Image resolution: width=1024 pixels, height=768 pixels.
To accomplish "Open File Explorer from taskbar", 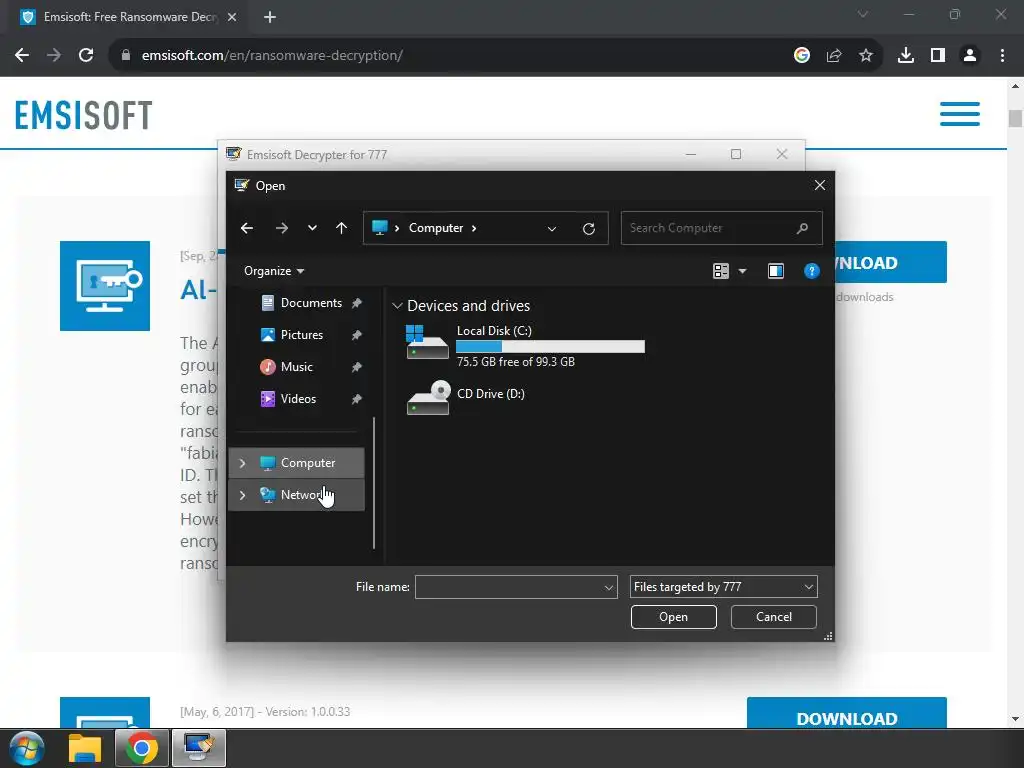I will tap(85, 748).
